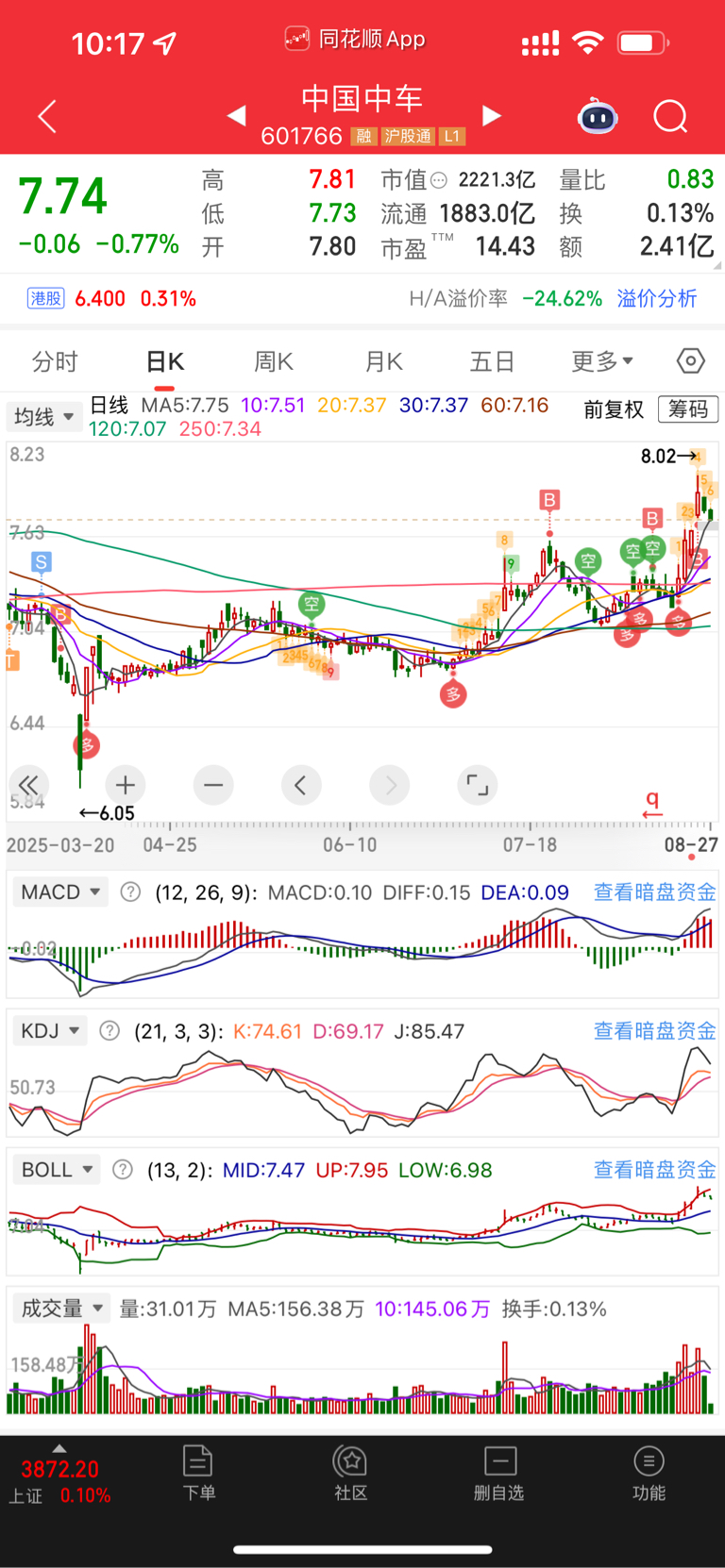Tap 量比 0.83 value
725x1568 pixels.
coord(690,179)
